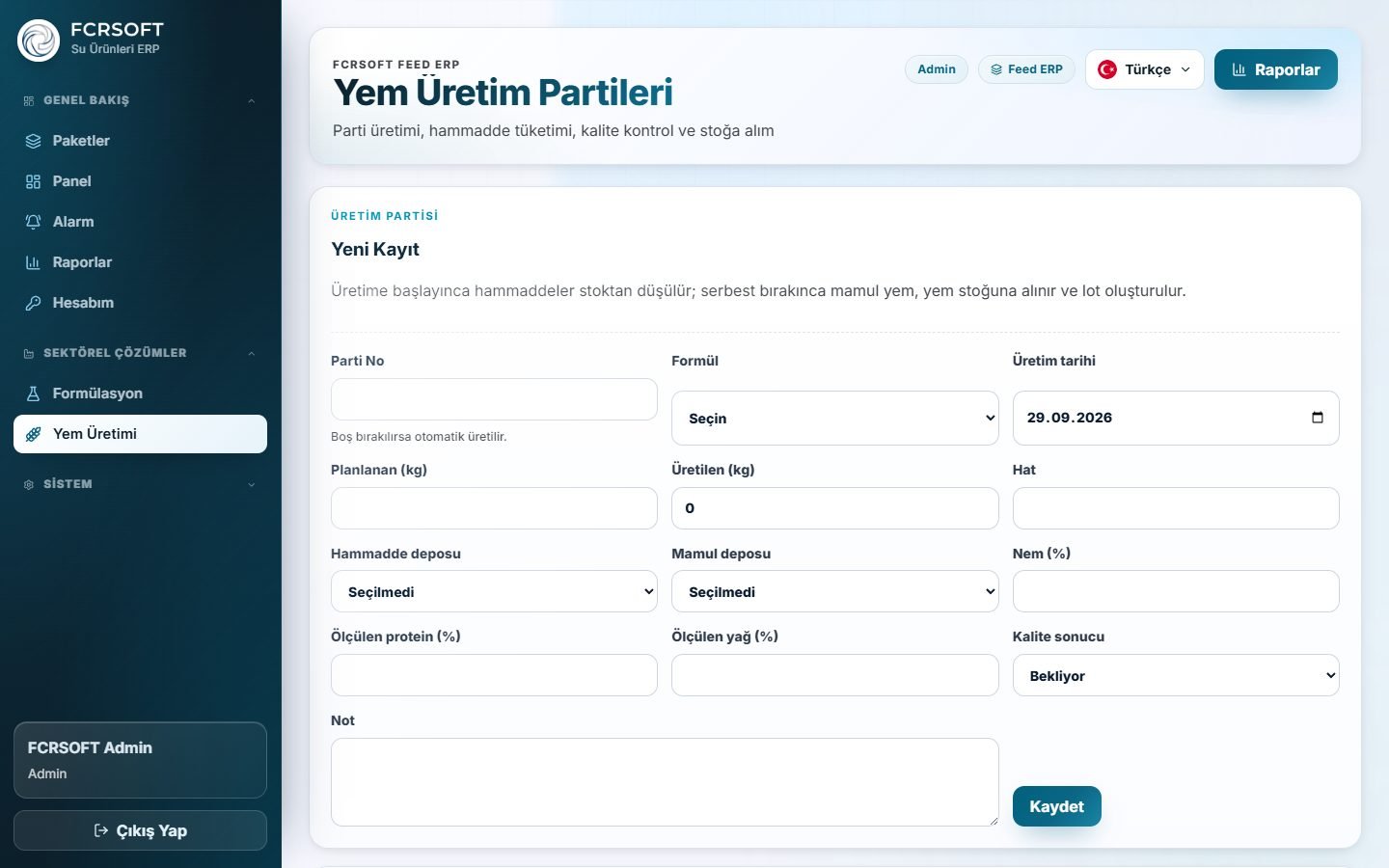The width and height of the screenshot is (1389, 868).
Task: Click inside the Not text area
Action: [665, 782]
